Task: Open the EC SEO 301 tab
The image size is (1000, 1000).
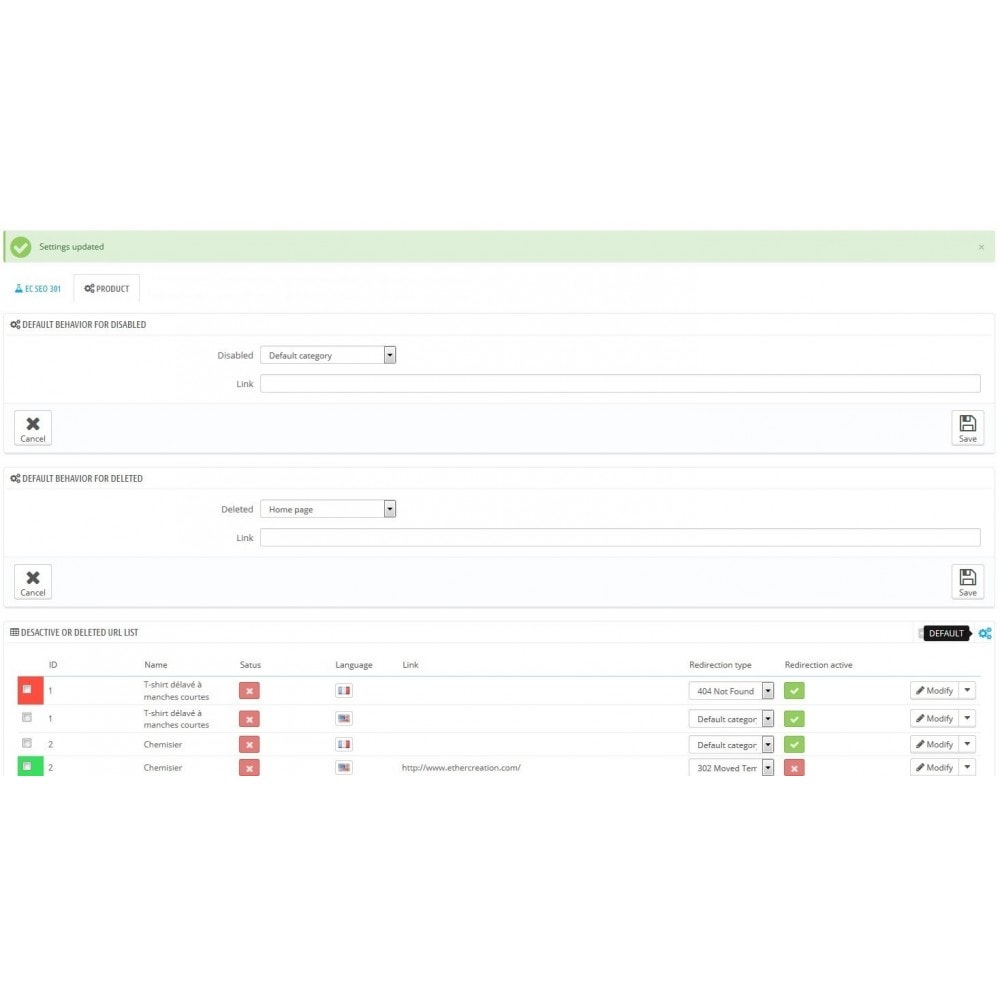Action: coord(38,289)
